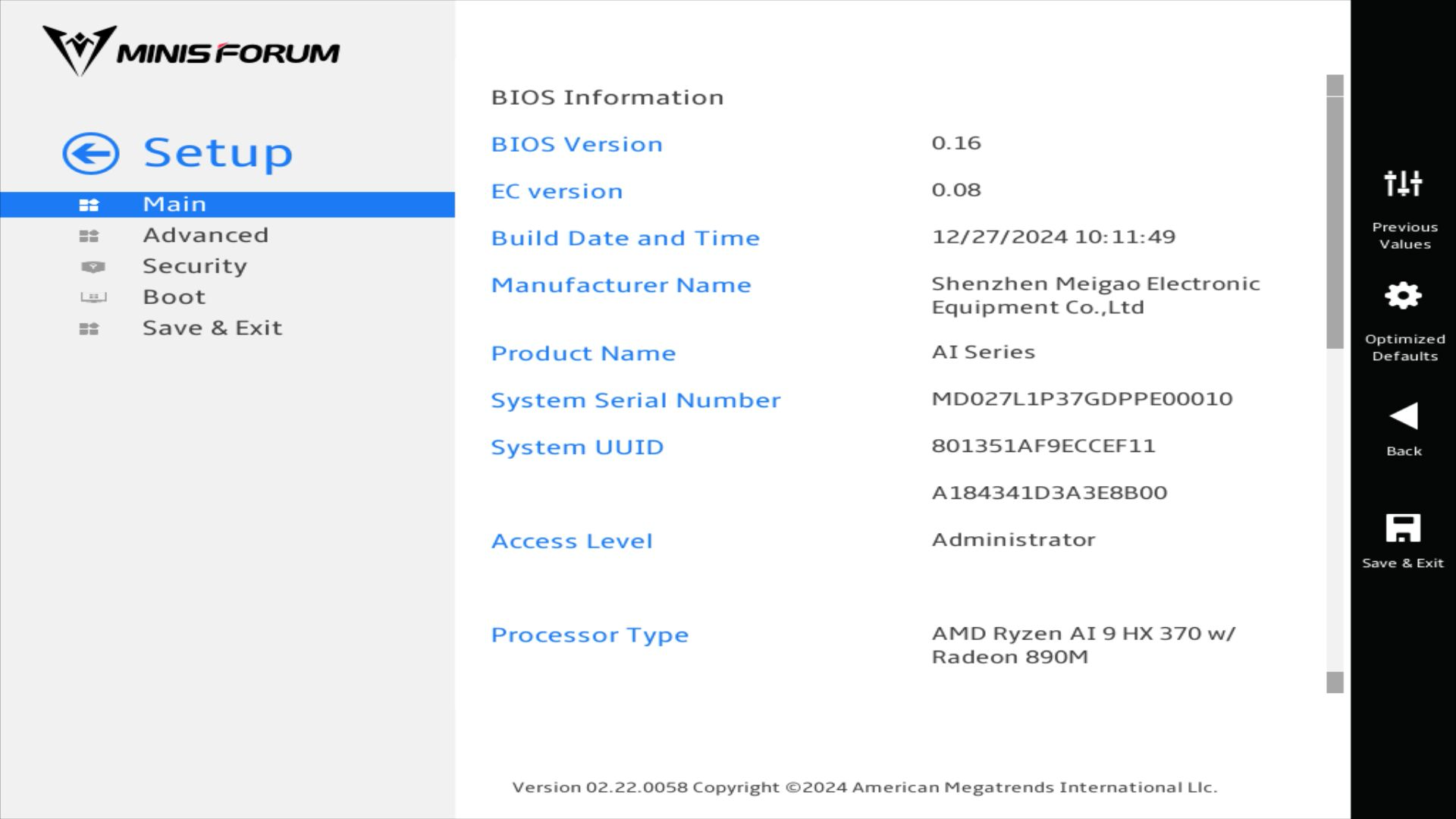
Task: Click the icon next to Main
Action: pos(89,205)
